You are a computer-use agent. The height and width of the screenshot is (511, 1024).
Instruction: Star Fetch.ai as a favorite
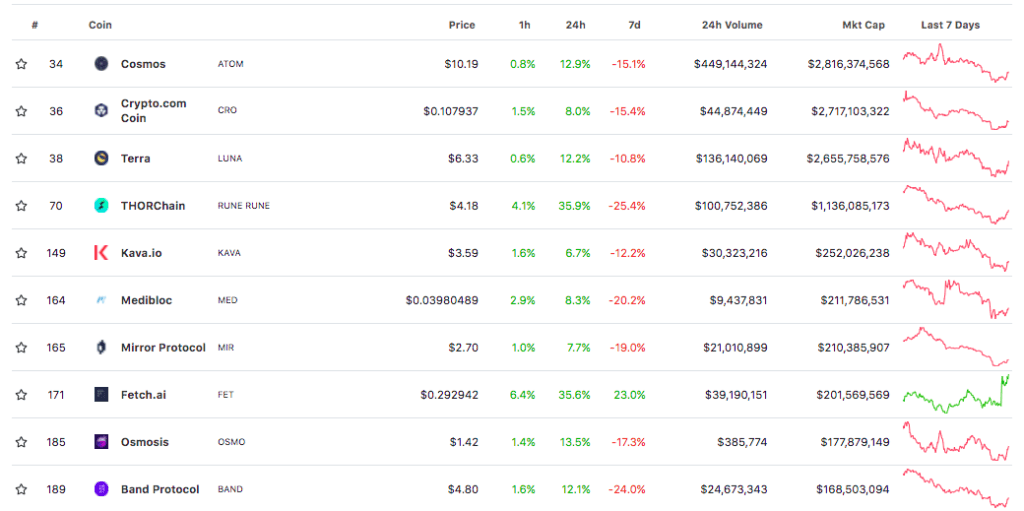[x=21, y=395]
